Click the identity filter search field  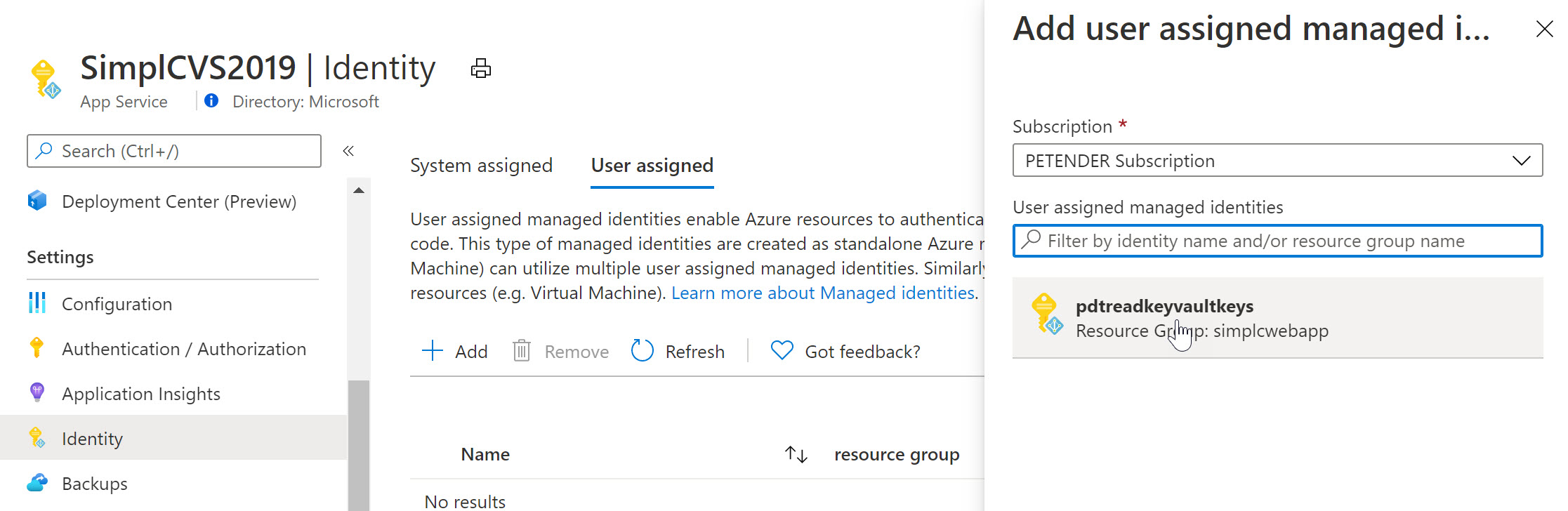1277,241
